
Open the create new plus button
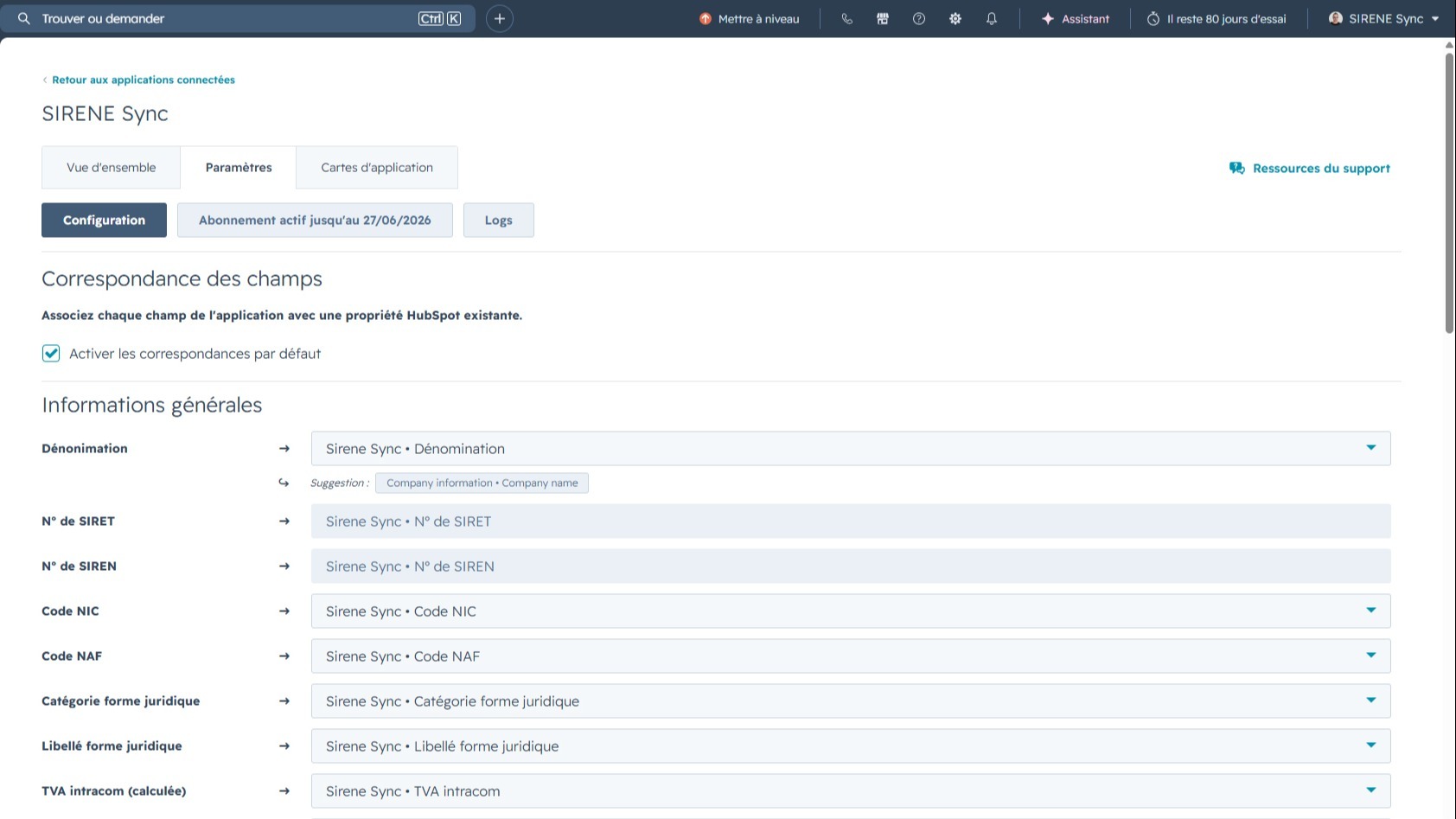point(500,18)
